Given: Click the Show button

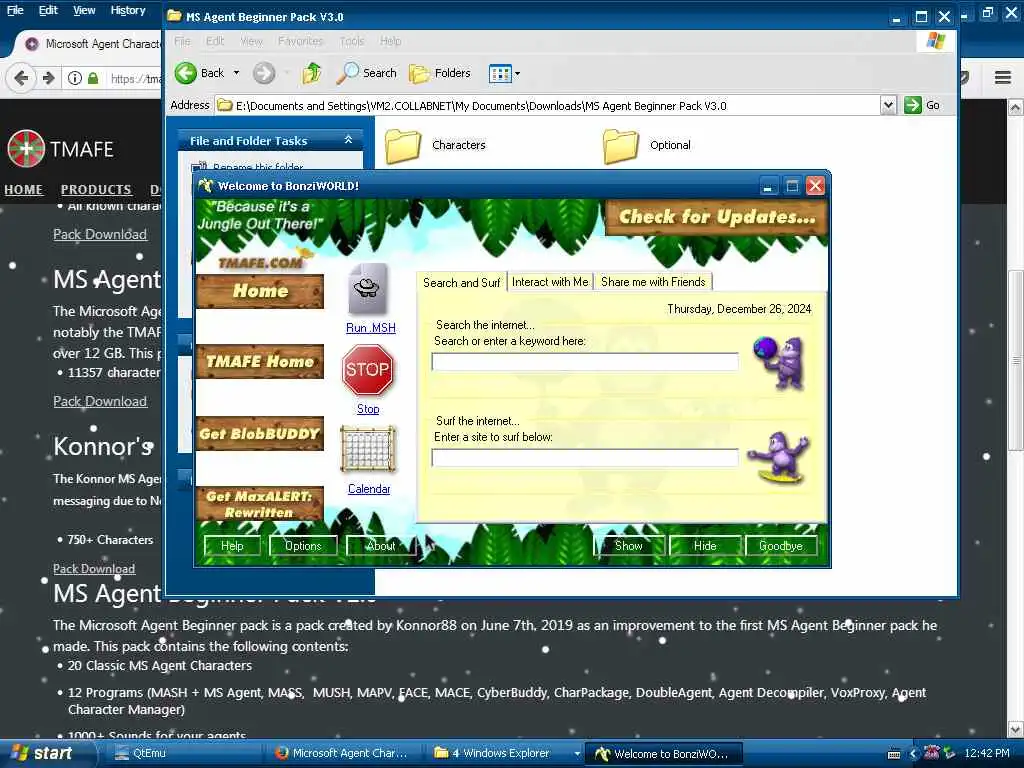Looking at the screenshot, I should (628, 545).
